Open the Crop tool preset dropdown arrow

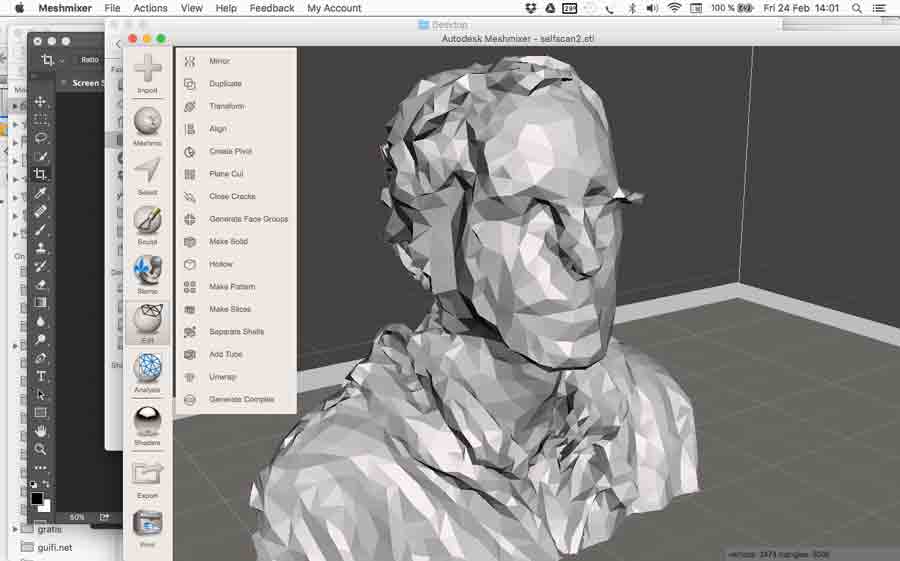[x=62, y=60]
